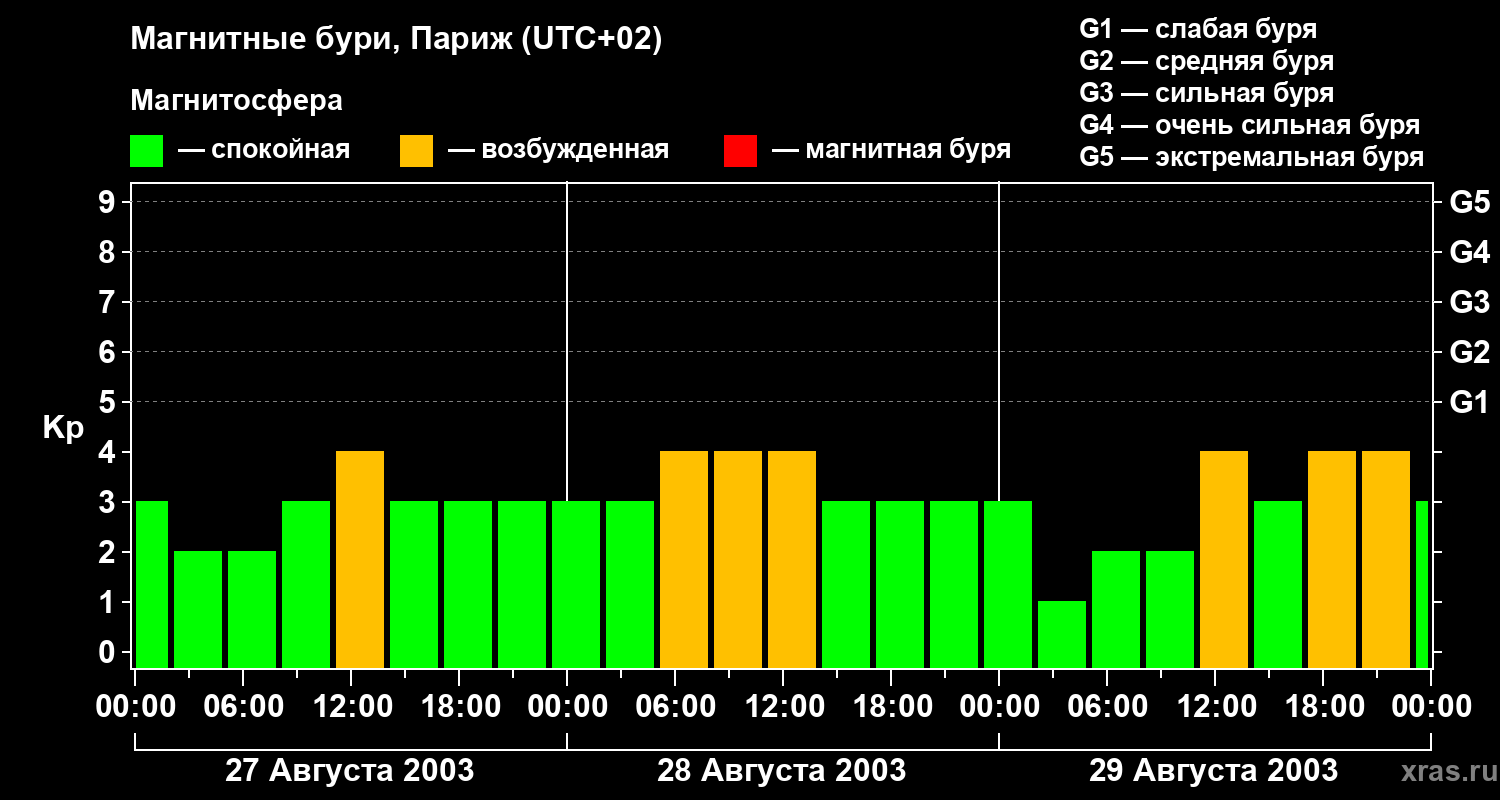Click the '— возбужденная' legend label

559,151
